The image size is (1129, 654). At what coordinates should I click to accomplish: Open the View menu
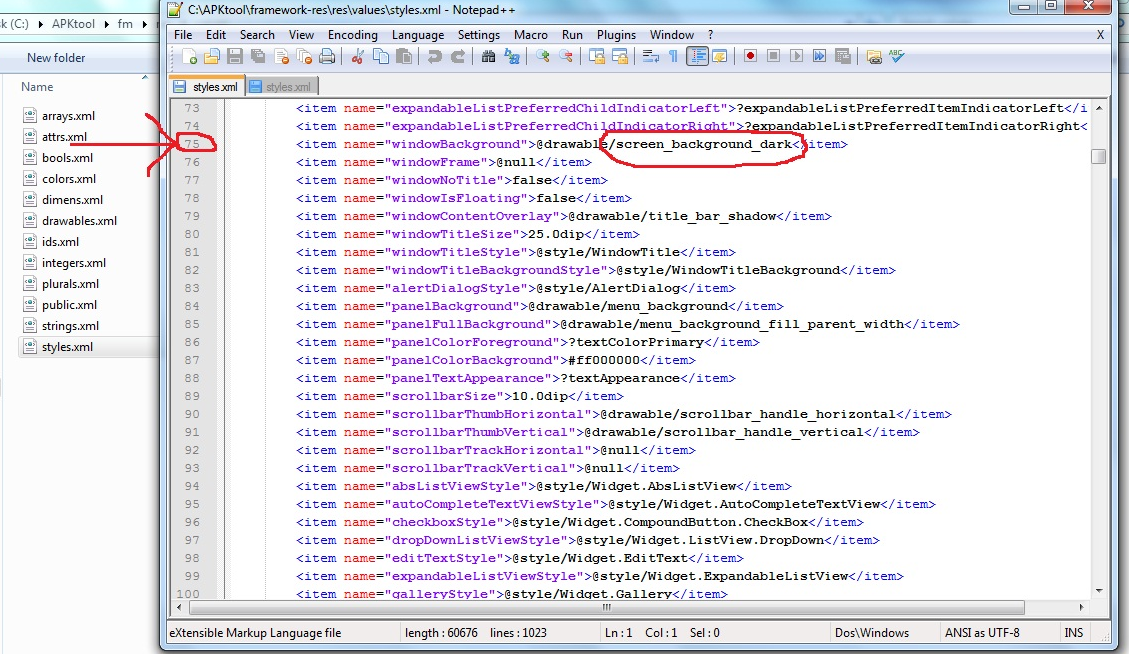pyautogui.click(x=301, y=35)
